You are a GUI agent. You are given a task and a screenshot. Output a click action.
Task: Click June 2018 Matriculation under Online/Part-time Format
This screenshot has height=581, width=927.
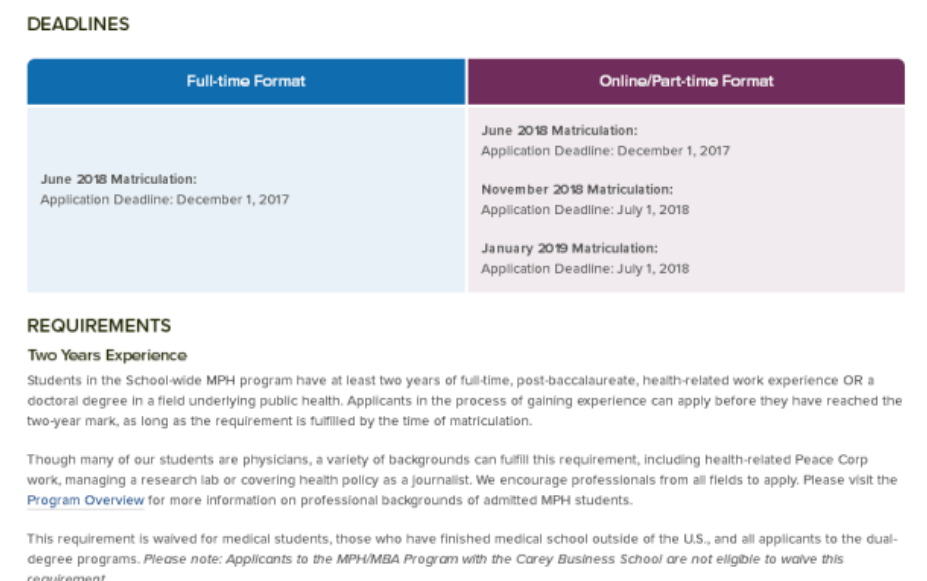click(x=559, y=131)
